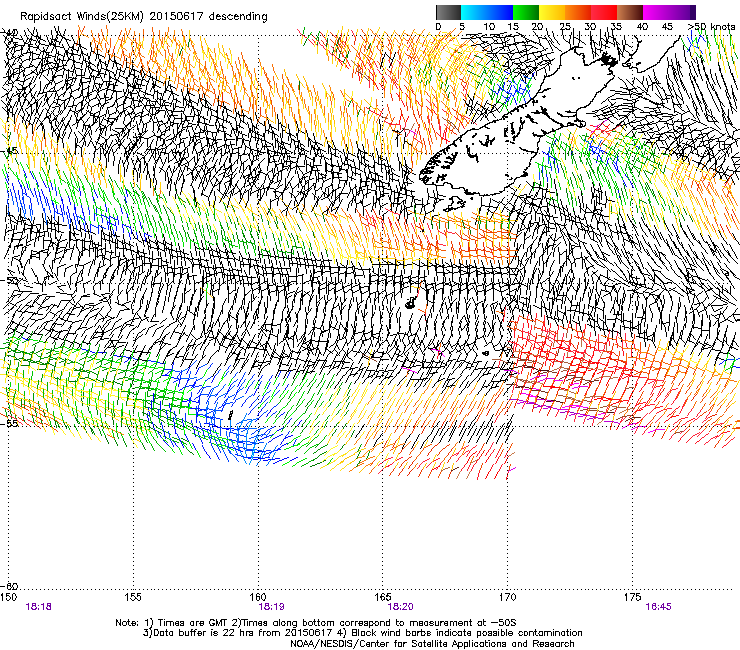Viewport: 740px width, 650px height.
Task: Select the gray 0-5 knots color swatch
Action: point(448,12)
